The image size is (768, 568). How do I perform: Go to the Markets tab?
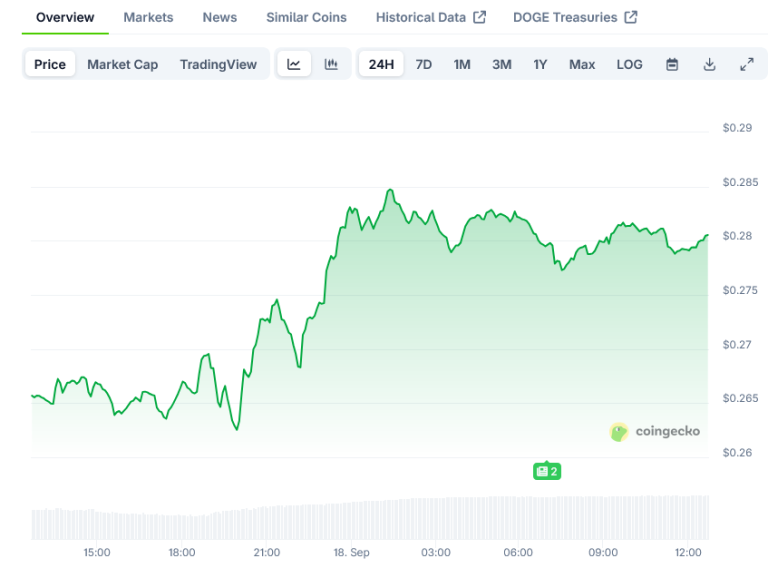(148, 17)
